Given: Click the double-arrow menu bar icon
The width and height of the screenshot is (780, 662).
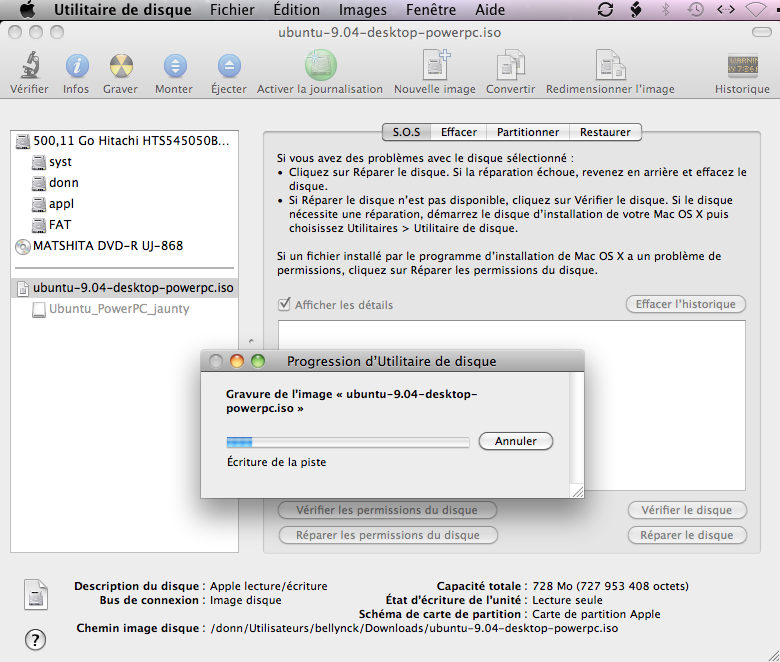Looking at the screenshot, I should click(725, 9).
